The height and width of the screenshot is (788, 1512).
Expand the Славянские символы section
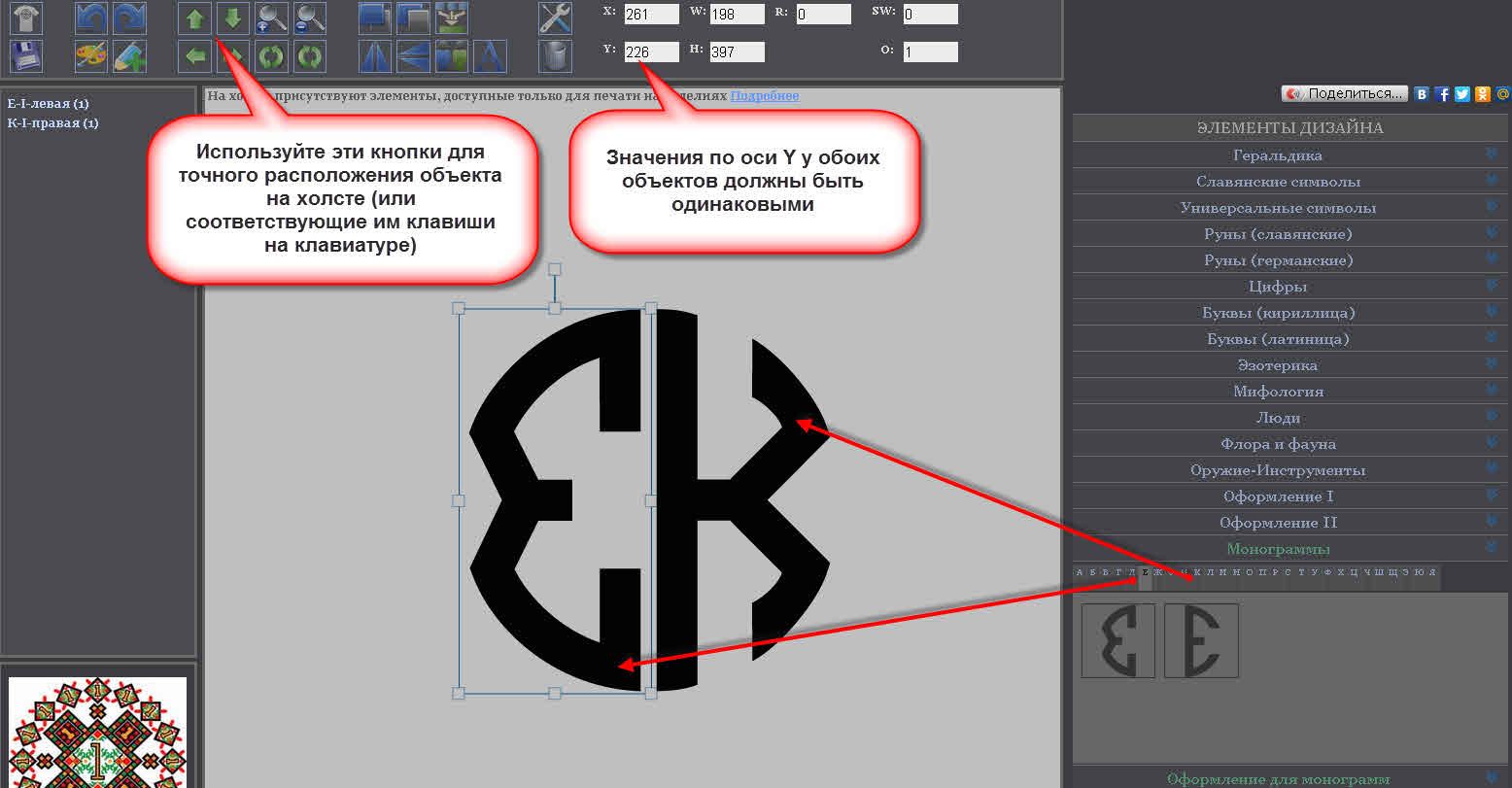1290,182
